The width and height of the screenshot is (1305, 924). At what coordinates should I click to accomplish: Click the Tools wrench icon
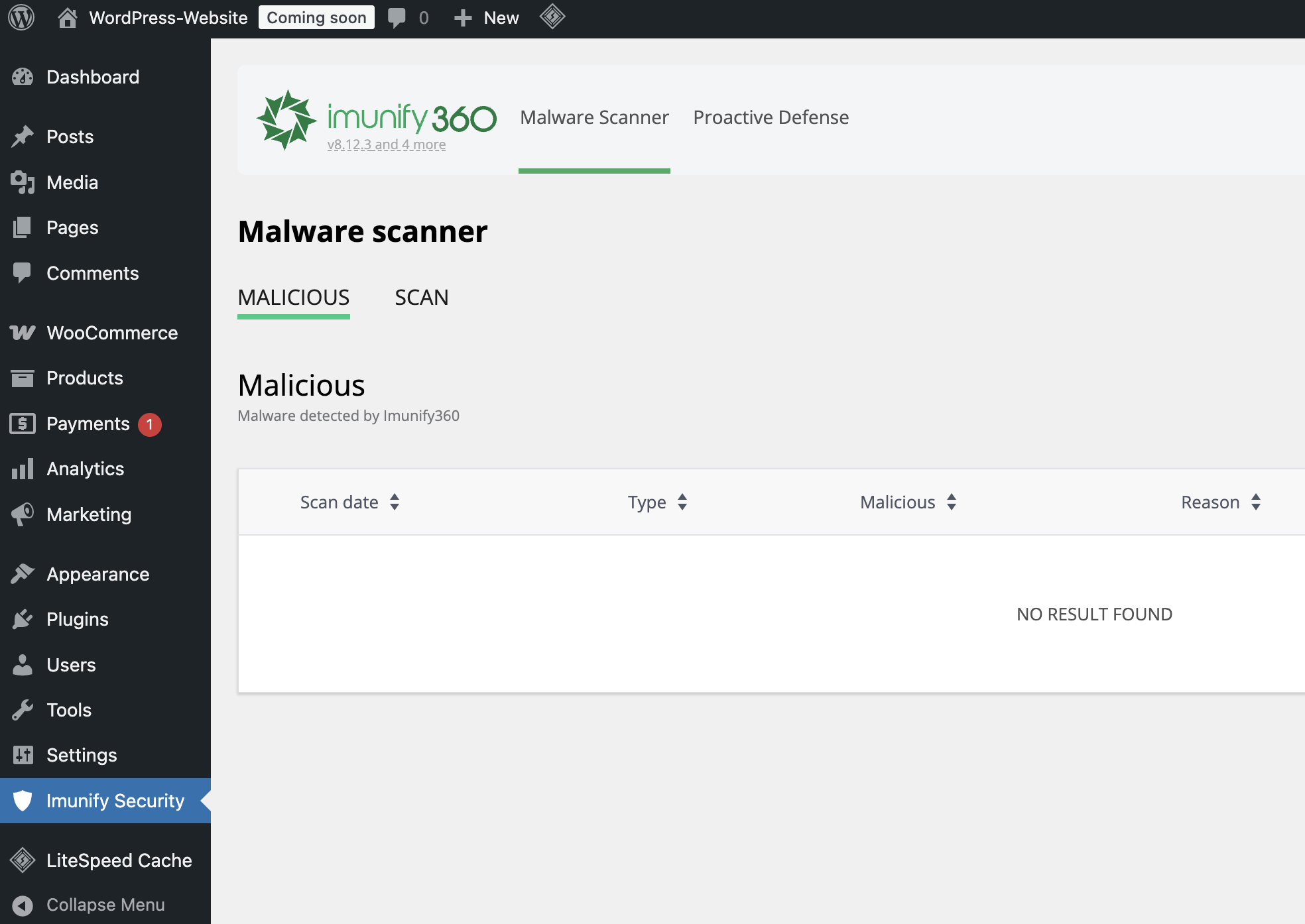[23, 710]
